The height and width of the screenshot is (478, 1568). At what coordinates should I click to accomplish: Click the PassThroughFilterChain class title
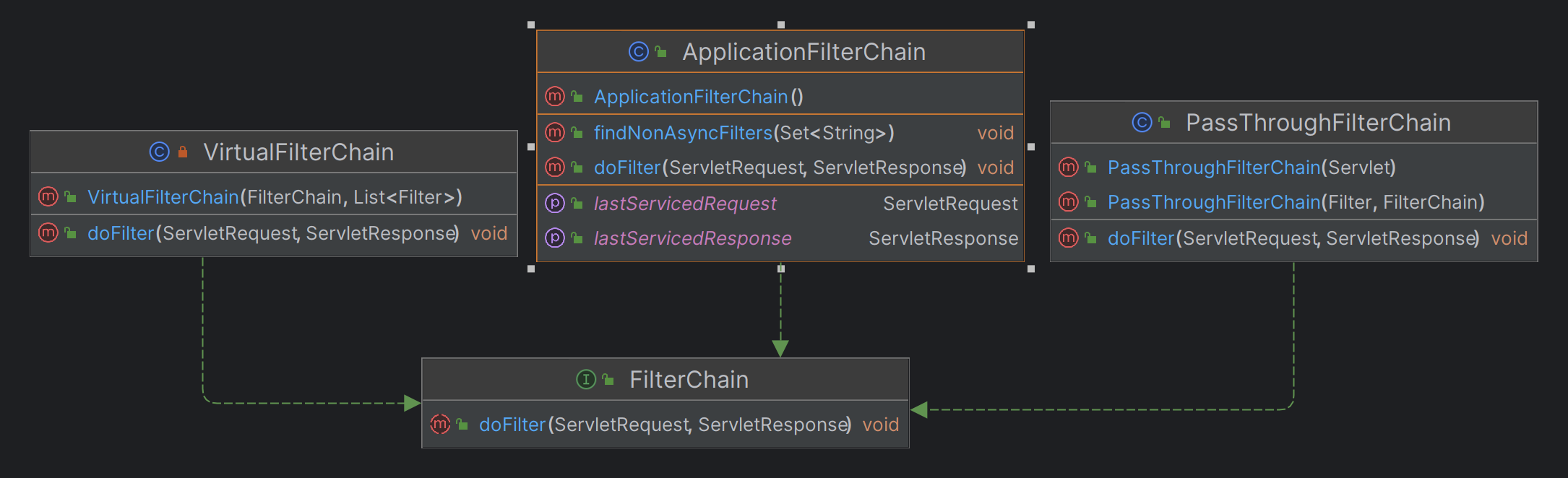tap(1318, 123)
